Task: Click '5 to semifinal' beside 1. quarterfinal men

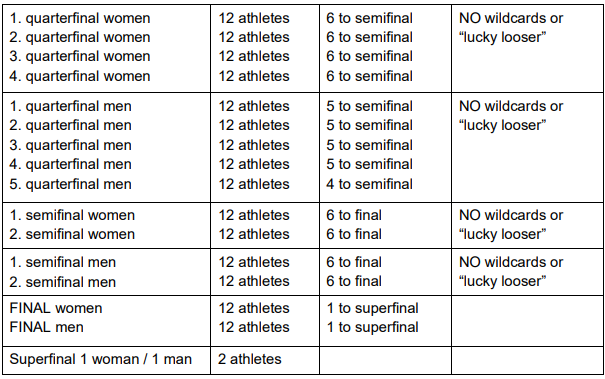Action: 369,106
